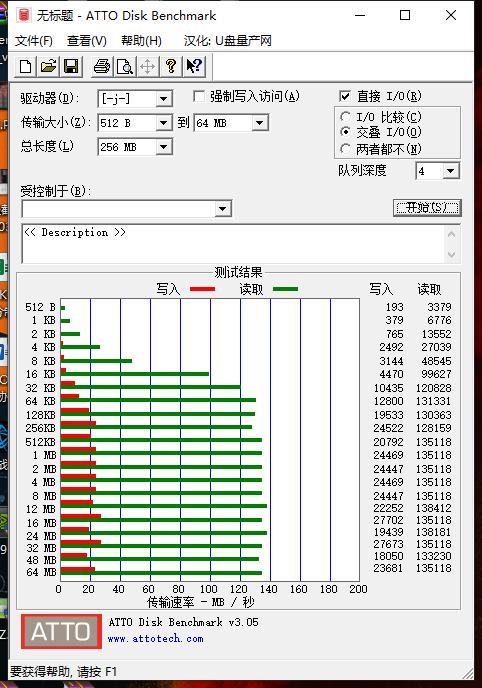Click the green 读取 legend swatch
Image resolution: width=482 pixels, height=688 pixels.
[x=286, y=289]
